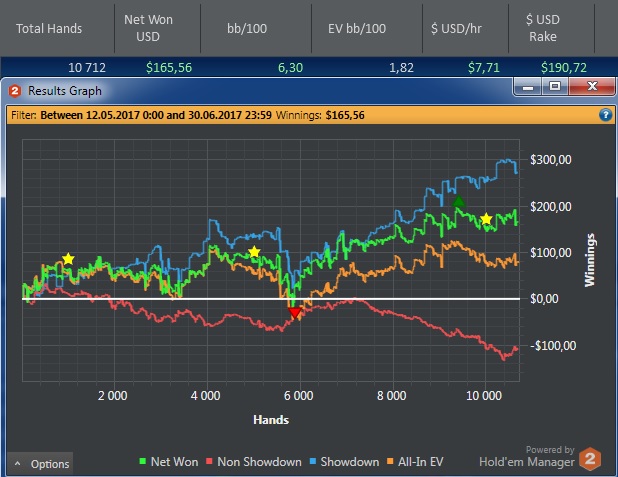Viewport: 618px width, 477px height.
Task: Toggle the Net Won legend series
Action: (169, 462)
